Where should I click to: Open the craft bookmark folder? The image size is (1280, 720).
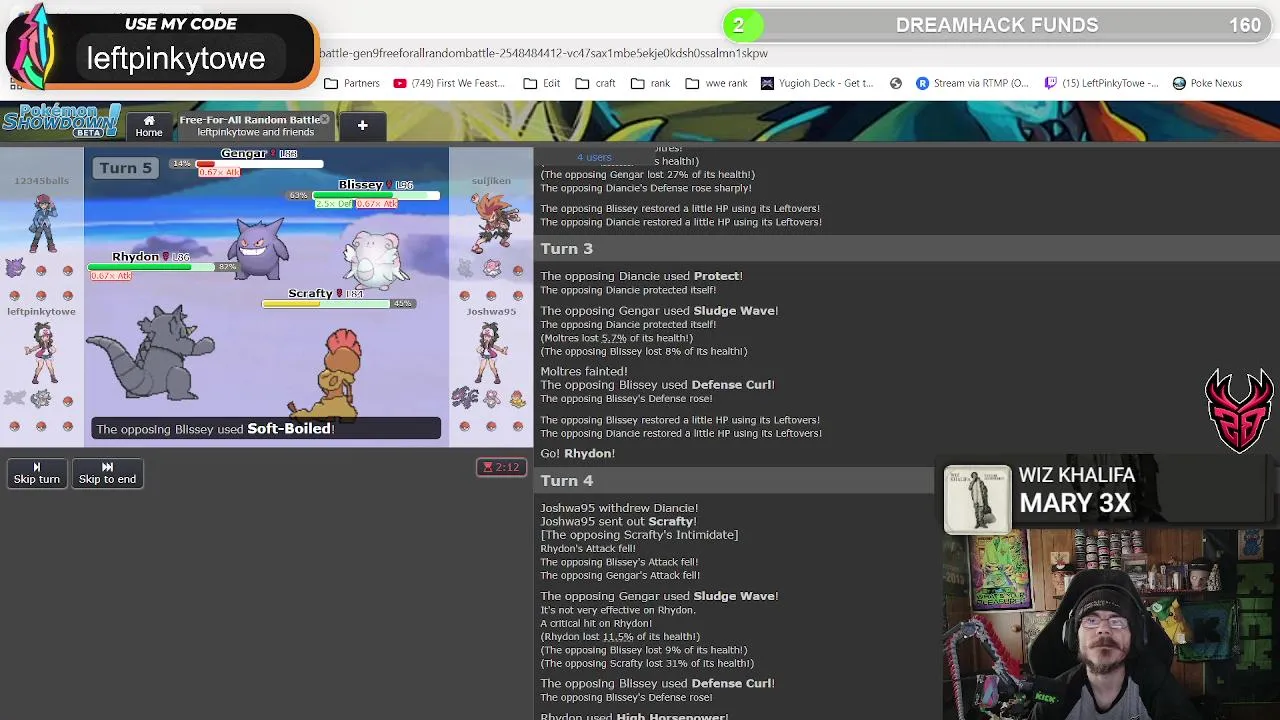click(595, 83)
